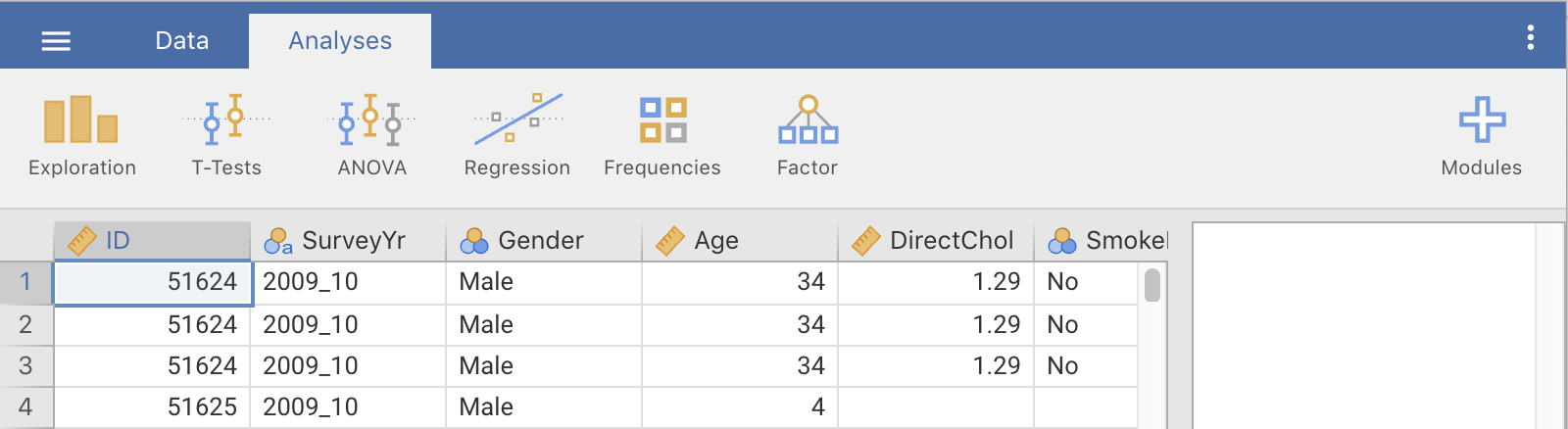Select the ID column header
1568x429 pixels.
pos(152,241)
